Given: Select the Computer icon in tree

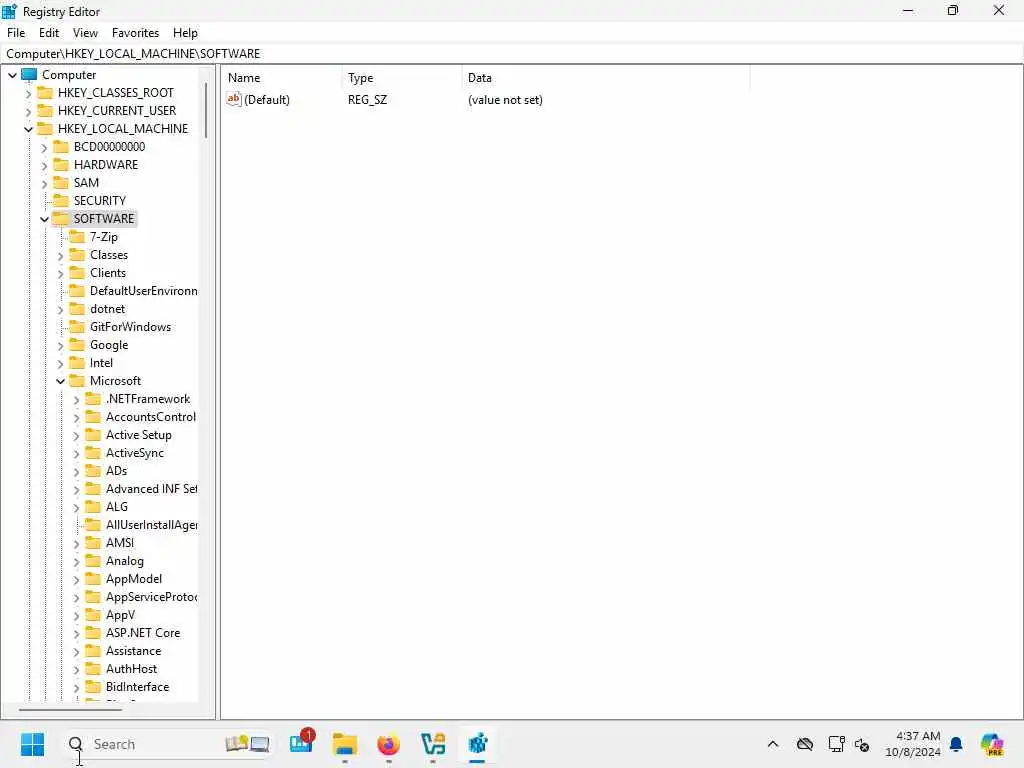Looking at the screenshot, I should (x=29, y=74).
